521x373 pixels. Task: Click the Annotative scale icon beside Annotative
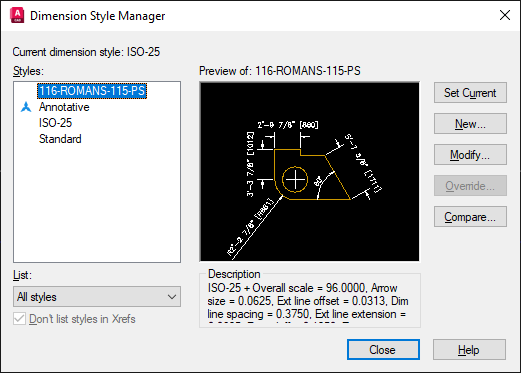[26, 107]
